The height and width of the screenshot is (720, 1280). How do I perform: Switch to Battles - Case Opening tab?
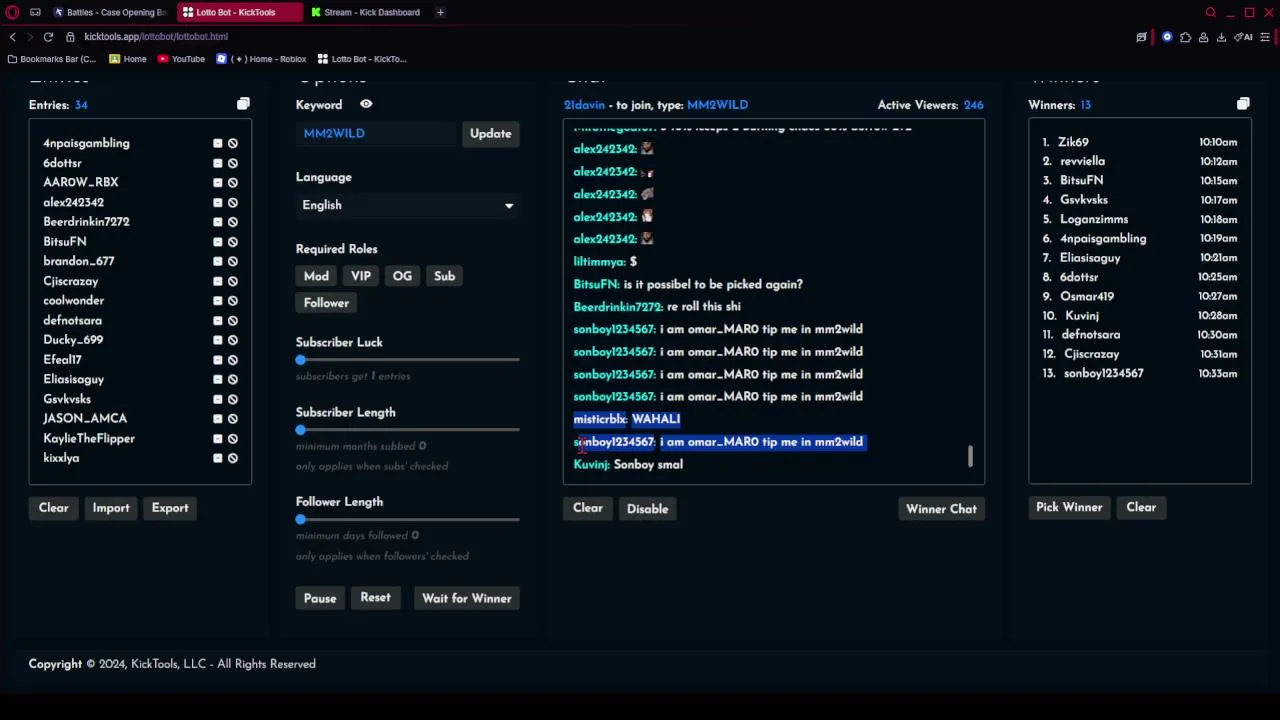tap(110, 12)
